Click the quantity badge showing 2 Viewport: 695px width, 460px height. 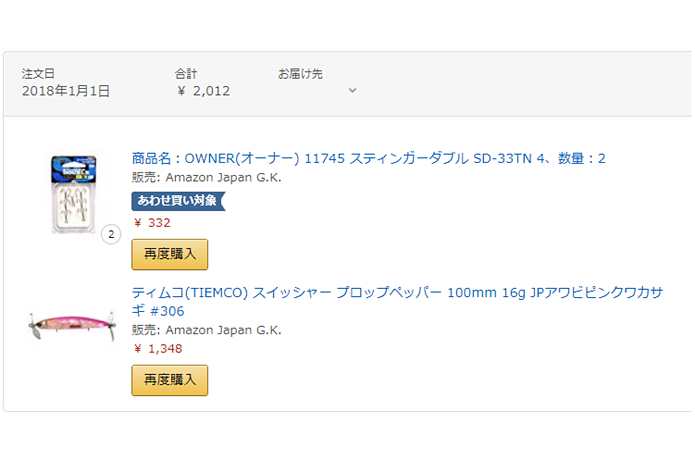click(111, 234)
